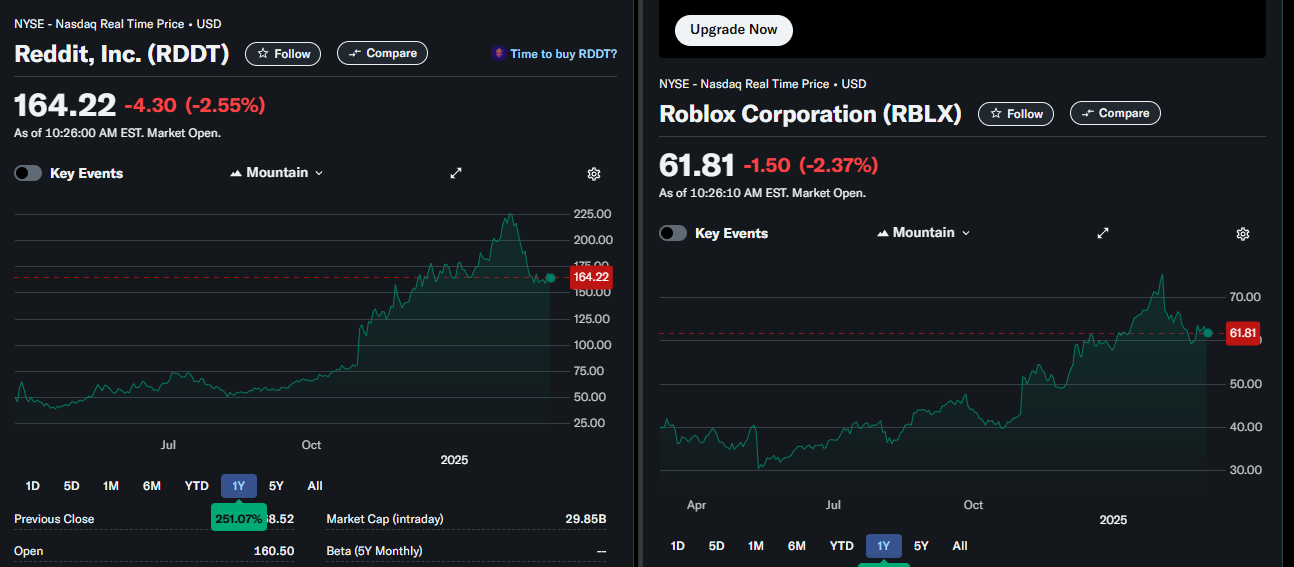
Task: Select the 1M range on the Reddit chart
Action: tap(110, 486)
